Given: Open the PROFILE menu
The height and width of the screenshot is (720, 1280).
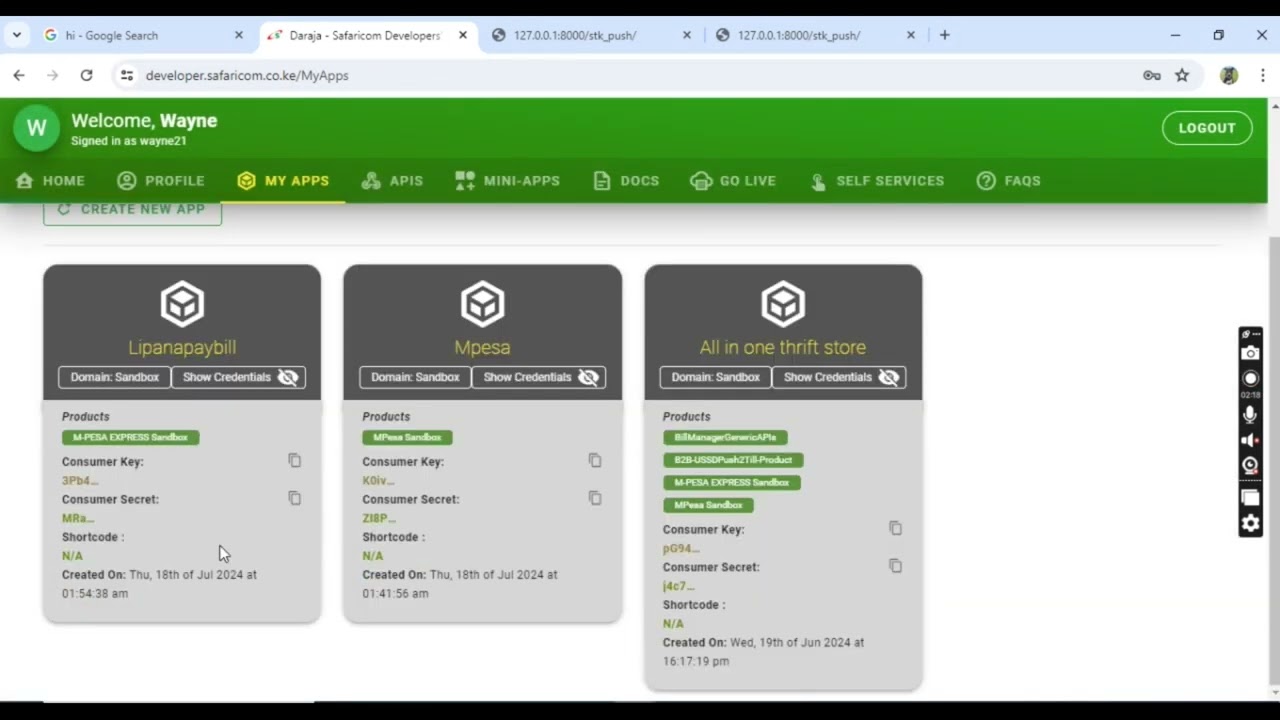Looking at the screenshot, I should [x=160, y=181].
